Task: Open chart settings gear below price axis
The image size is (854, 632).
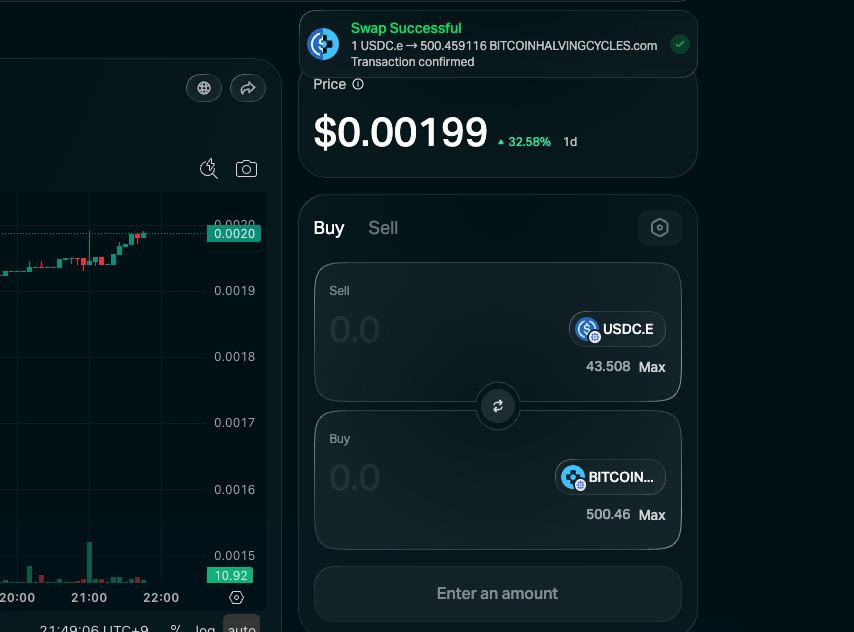Action: (x=236, y=598)
